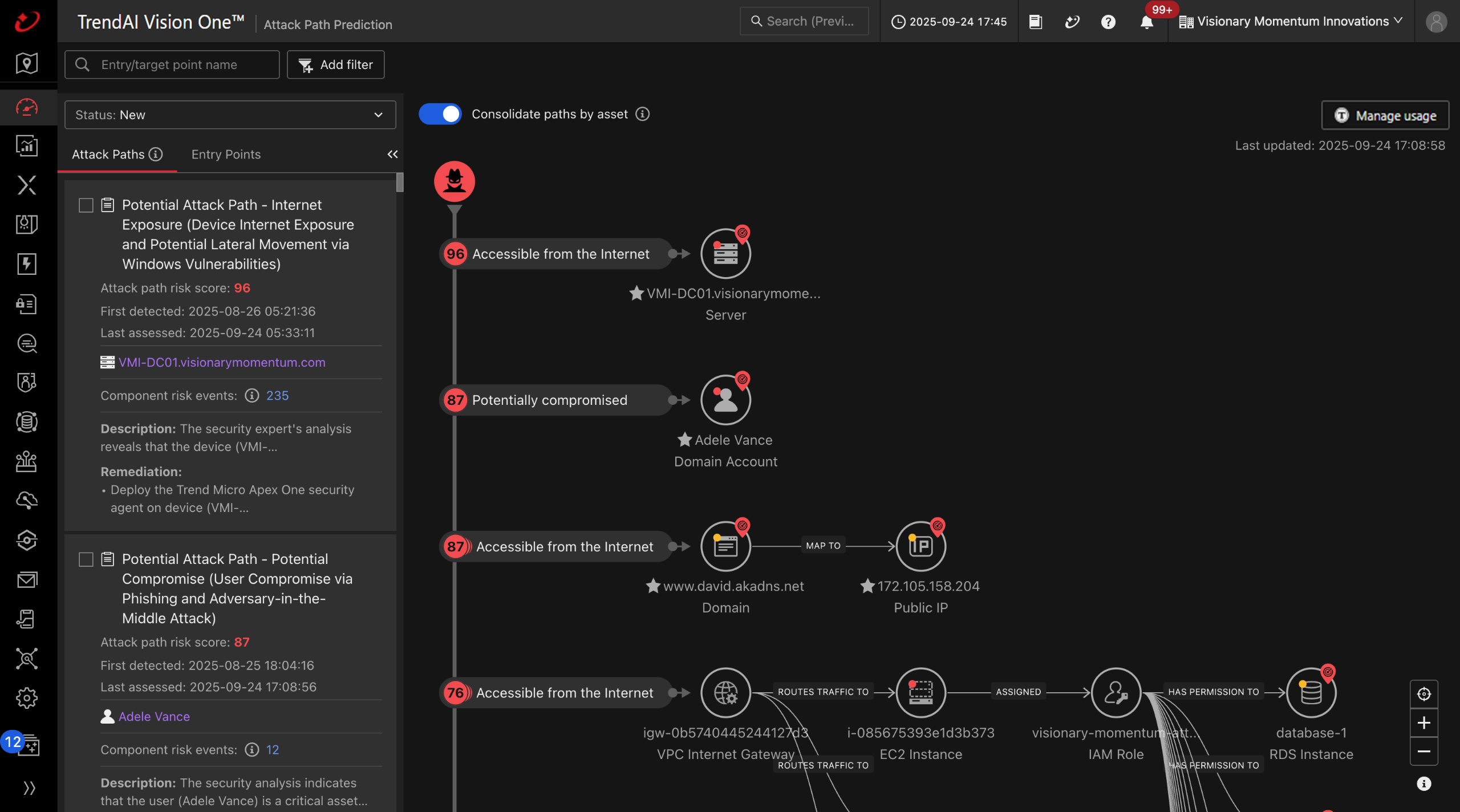Switch to the Entry Points tab

click(226, 155)
